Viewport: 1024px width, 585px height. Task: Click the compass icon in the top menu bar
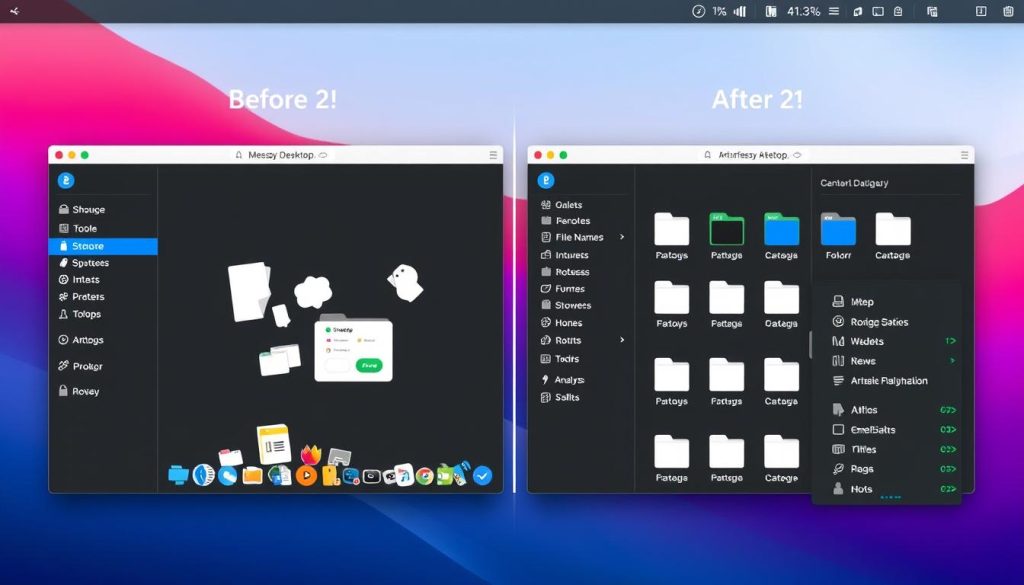pyautogui.click(x=699, y=11)
